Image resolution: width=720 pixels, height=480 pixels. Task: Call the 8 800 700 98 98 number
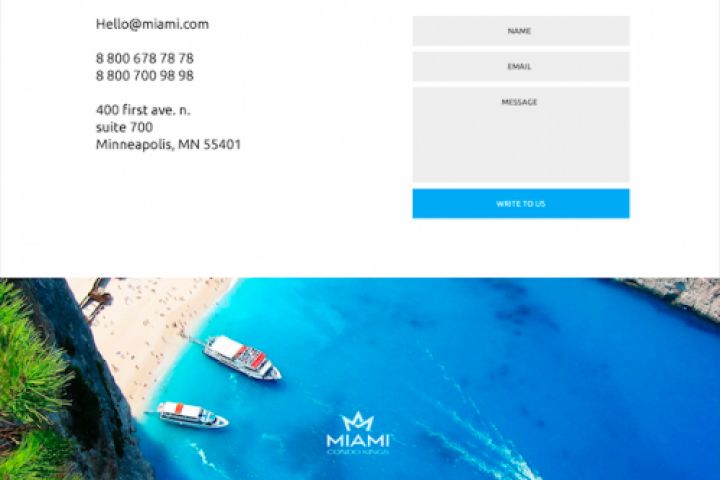pos(145,75)
